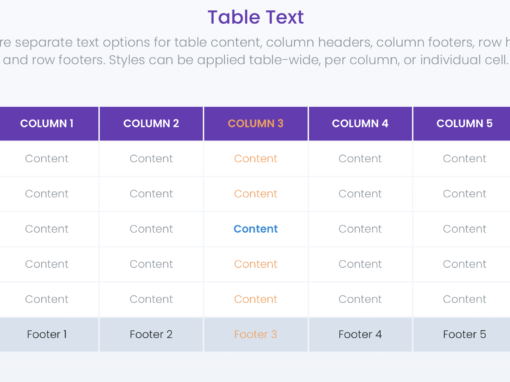
Task: Click the blue bold Content cell
Action: [x=256, y=229]
